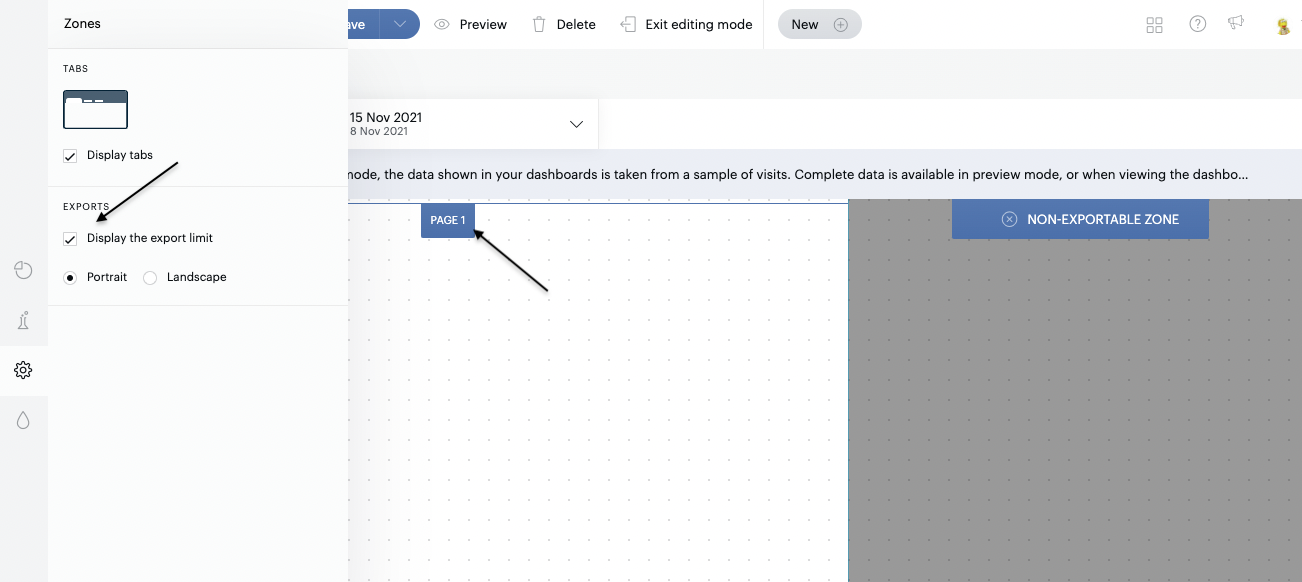Click the New tab with plus
Image resolution: width=1302 pixels, height=582 pixels.
pyautogui.click(x=819, y=25)
